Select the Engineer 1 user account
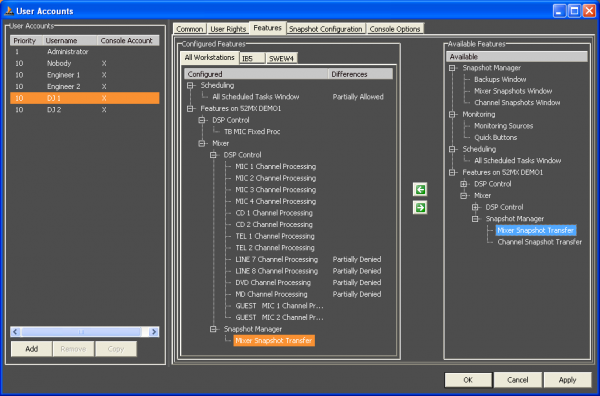Viewport: 600px width, 396px height. click(85, 75)
